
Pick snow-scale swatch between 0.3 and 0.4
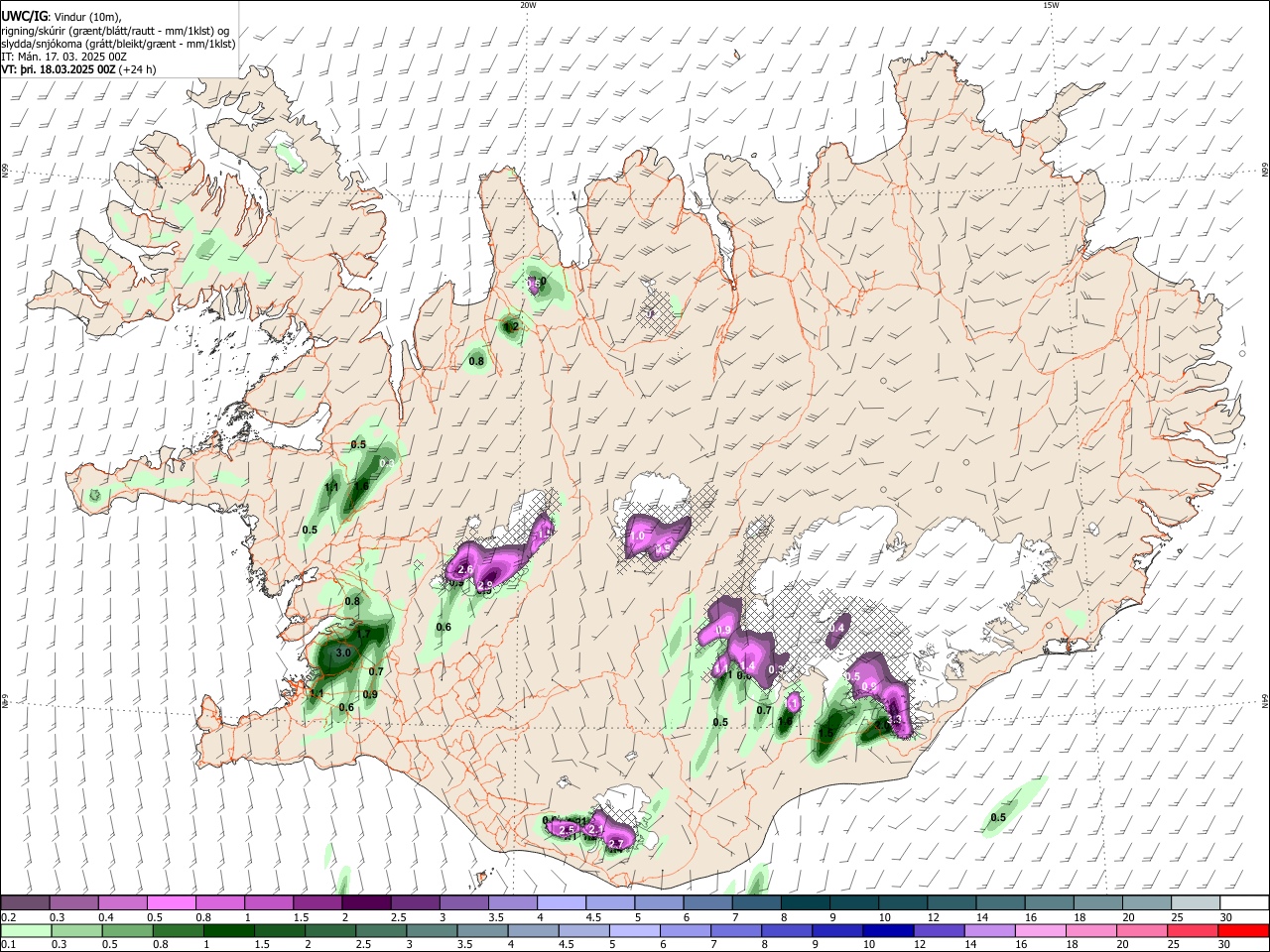pyautogui.click(x=73, y=903)
